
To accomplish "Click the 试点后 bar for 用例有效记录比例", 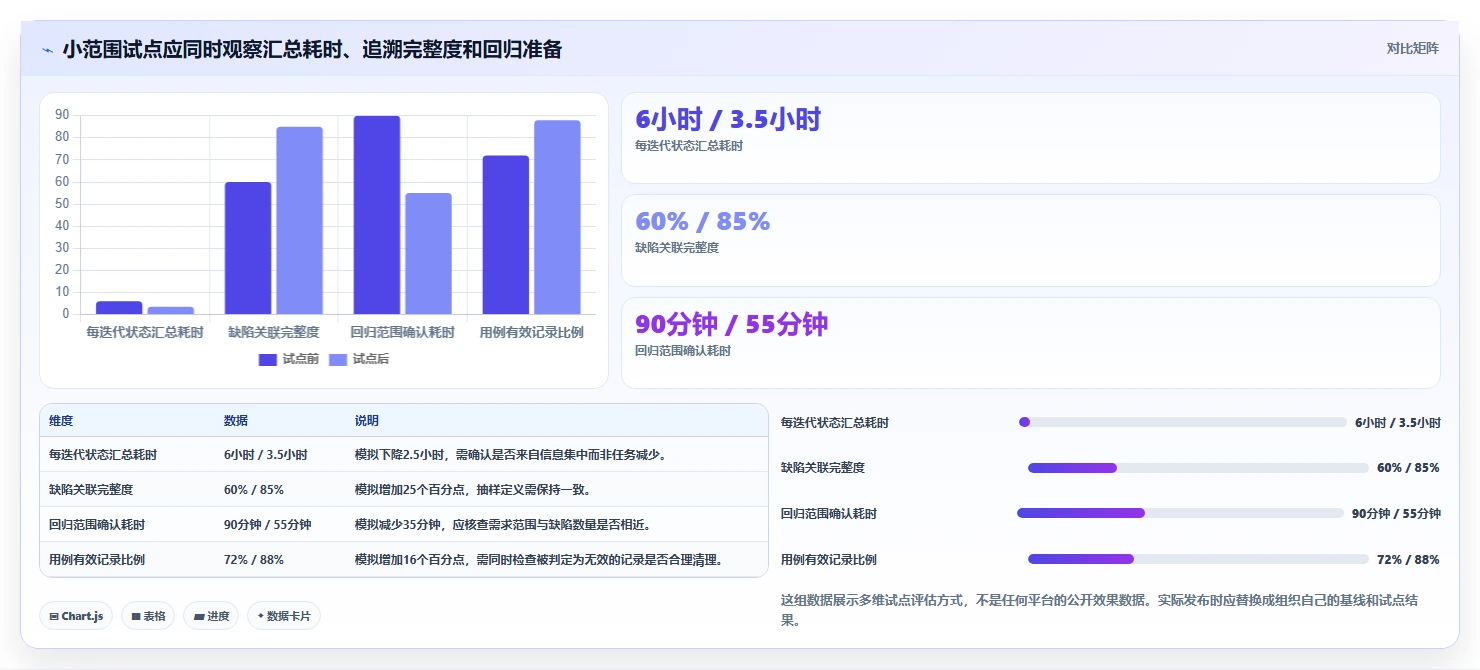I will point(557,217).
